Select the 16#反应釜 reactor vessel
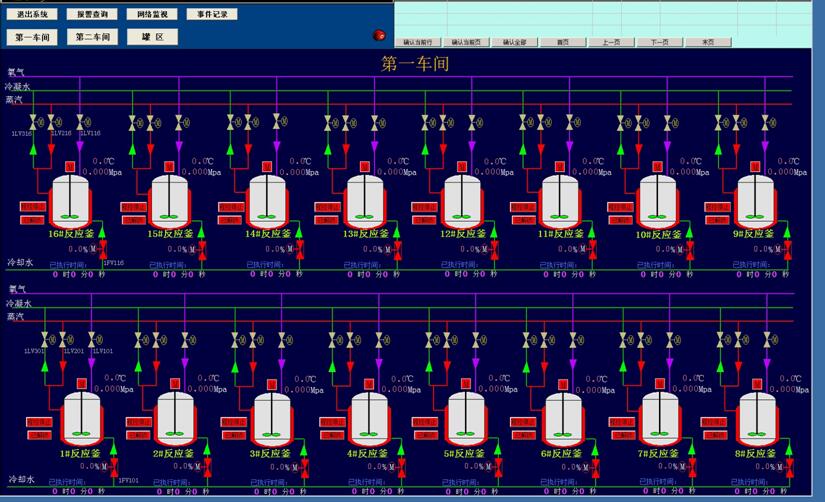The image size is (825, 502). [71, 202]
